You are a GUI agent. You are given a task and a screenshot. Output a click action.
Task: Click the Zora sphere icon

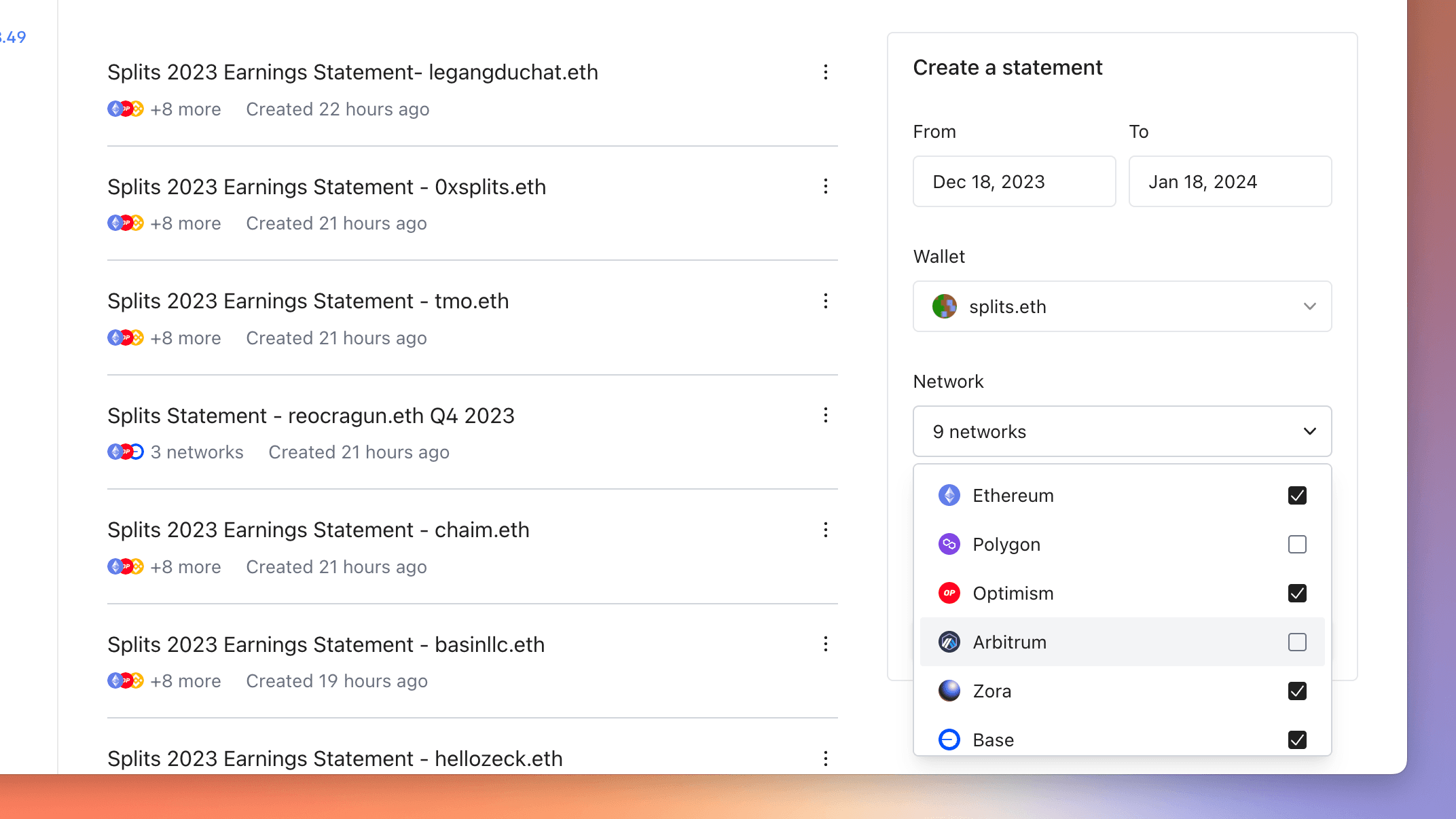pyautogui.click(x=949, y=691)
